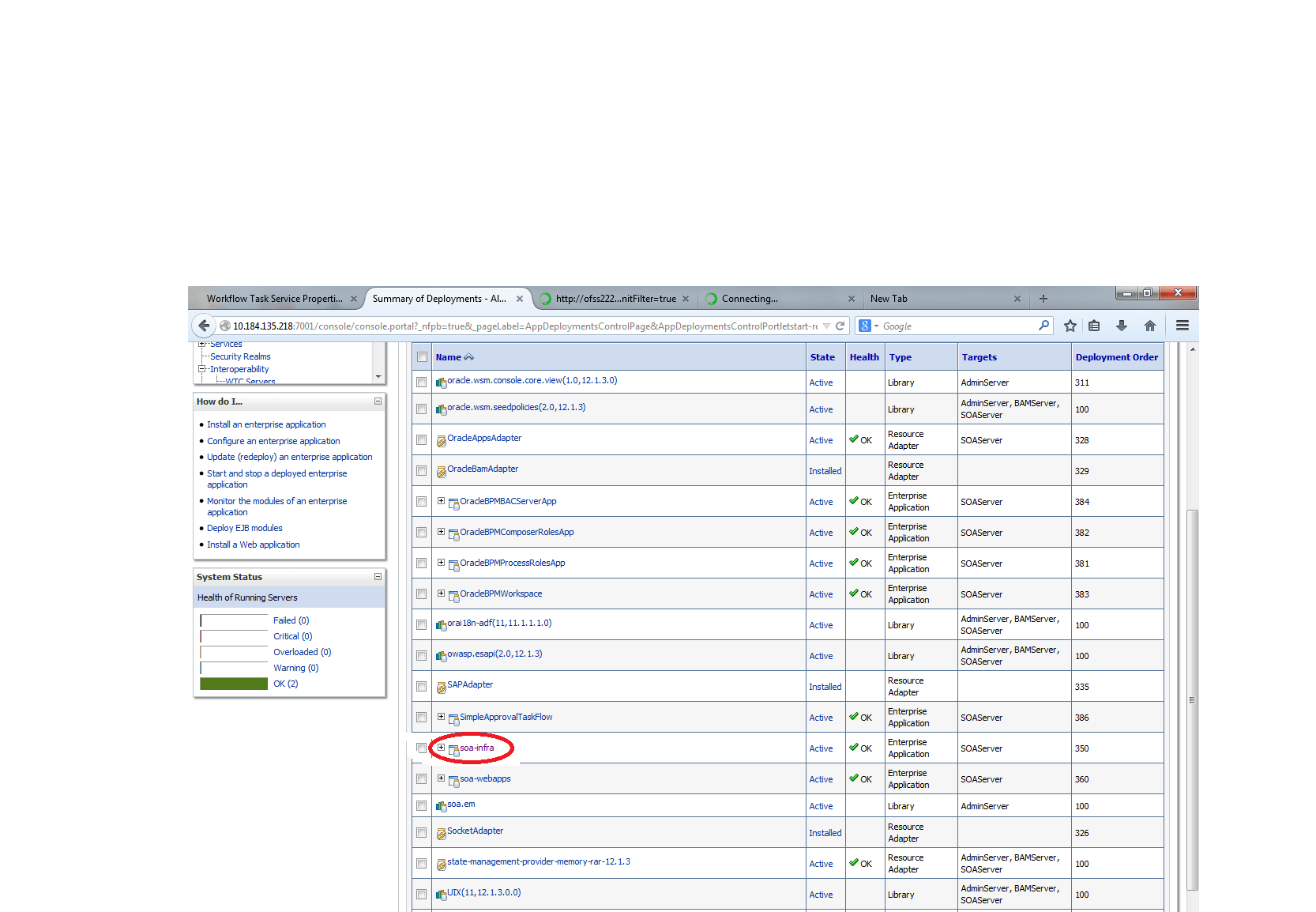Viewport: 1316px width, 912px height.
Task: Open the Deploy EJB modules help link
Action: (245, 528)
